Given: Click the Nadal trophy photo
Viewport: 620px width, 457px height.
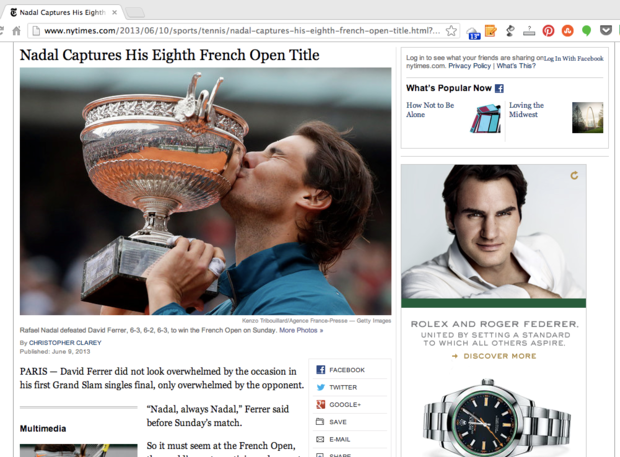Looking at the screenshot, I should (x=206, y=191).
